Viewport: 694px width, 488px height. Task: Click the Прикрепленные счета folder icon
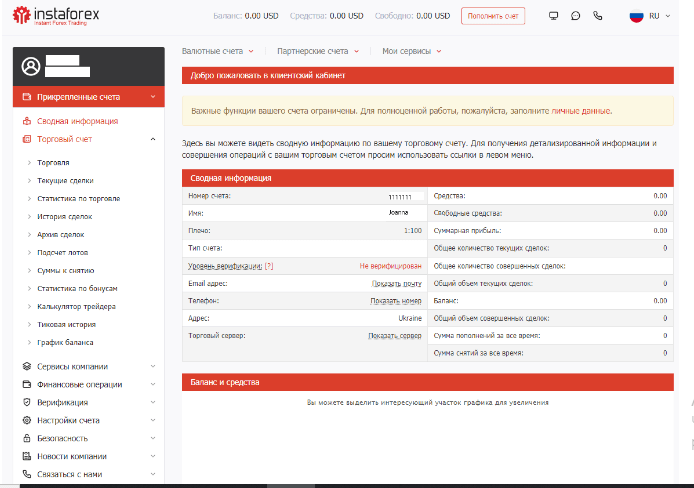[27, 96]
